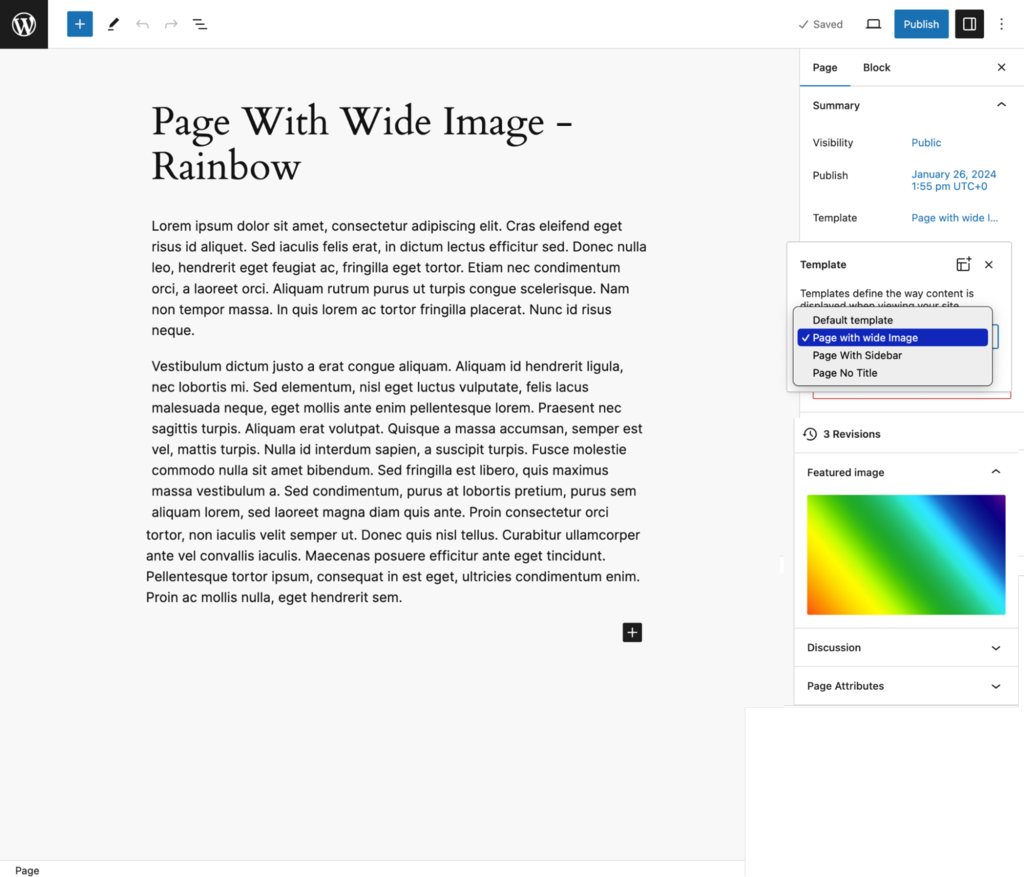Click the Redo arrow icon
This screenshot has height=877, width=1024.
point(171,24)
